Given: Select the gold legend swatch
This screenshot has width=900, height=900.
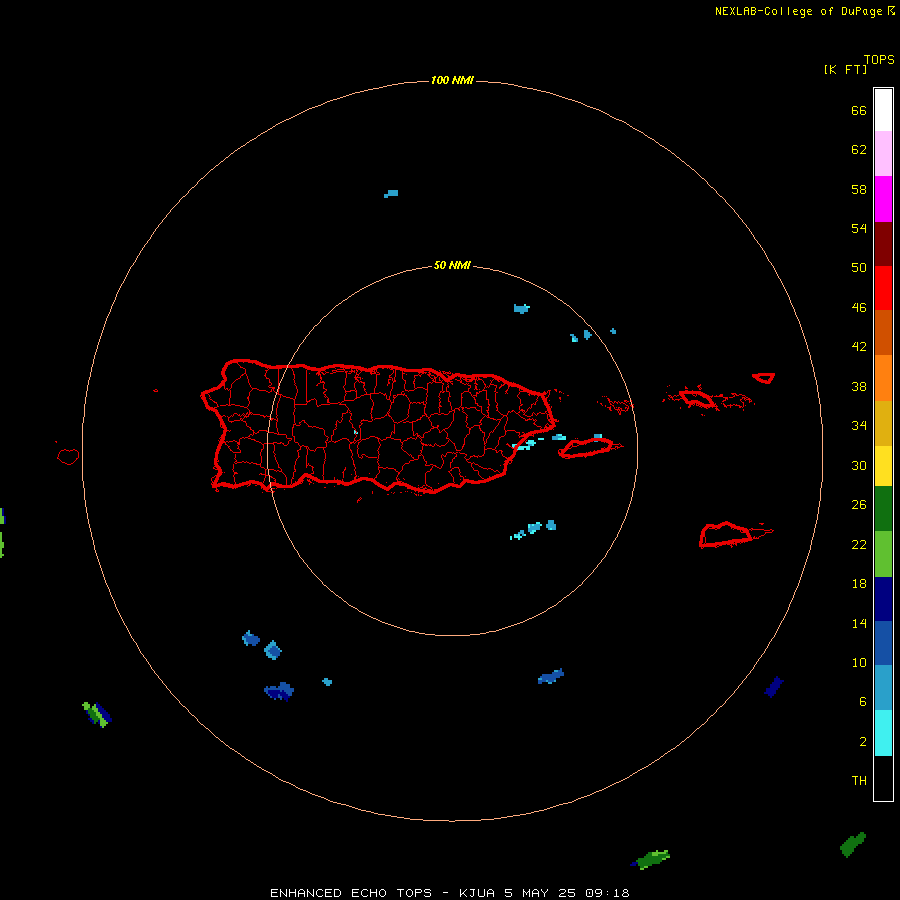Looking at the screenshot, I should [x=883, y=424].
